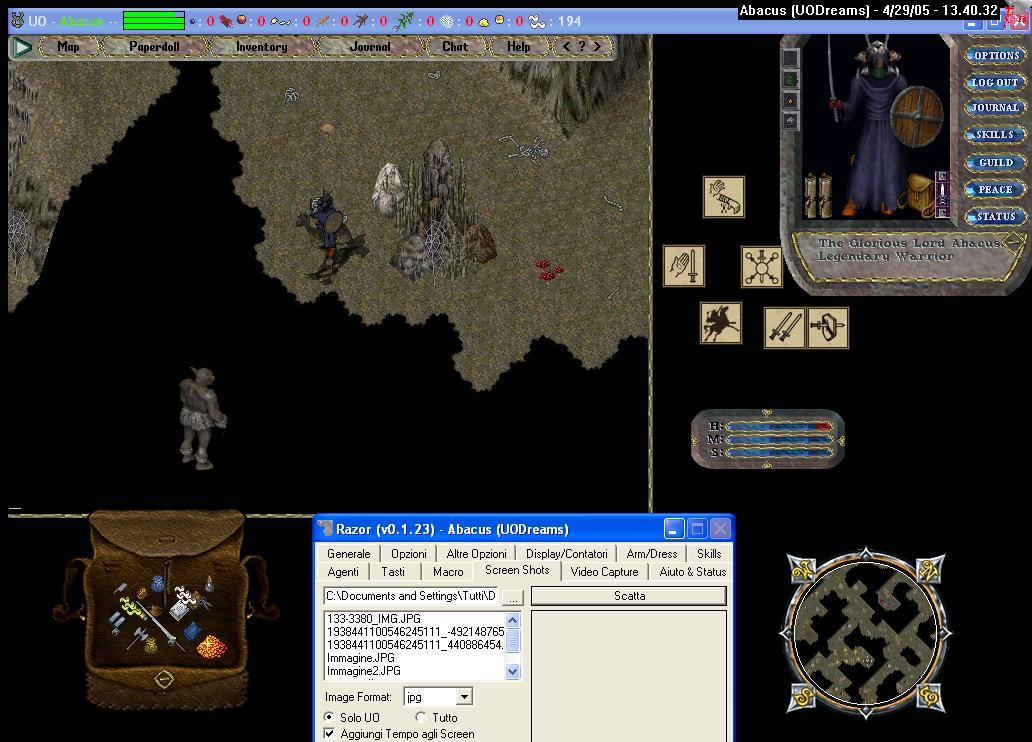Click the green play arrow on the menu bar

point(22,47)
